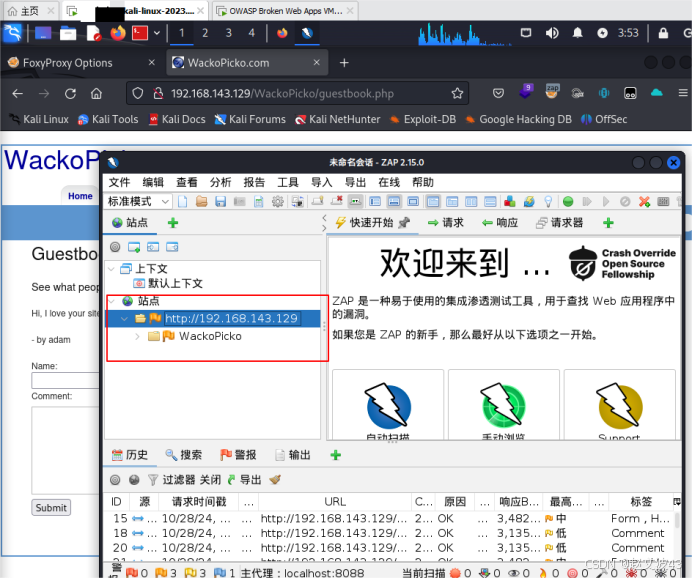The height and width of the screenshot is (578, 692).
Task: Switch to the Alerts (警报) tab
Action: [x=238, y=455]
